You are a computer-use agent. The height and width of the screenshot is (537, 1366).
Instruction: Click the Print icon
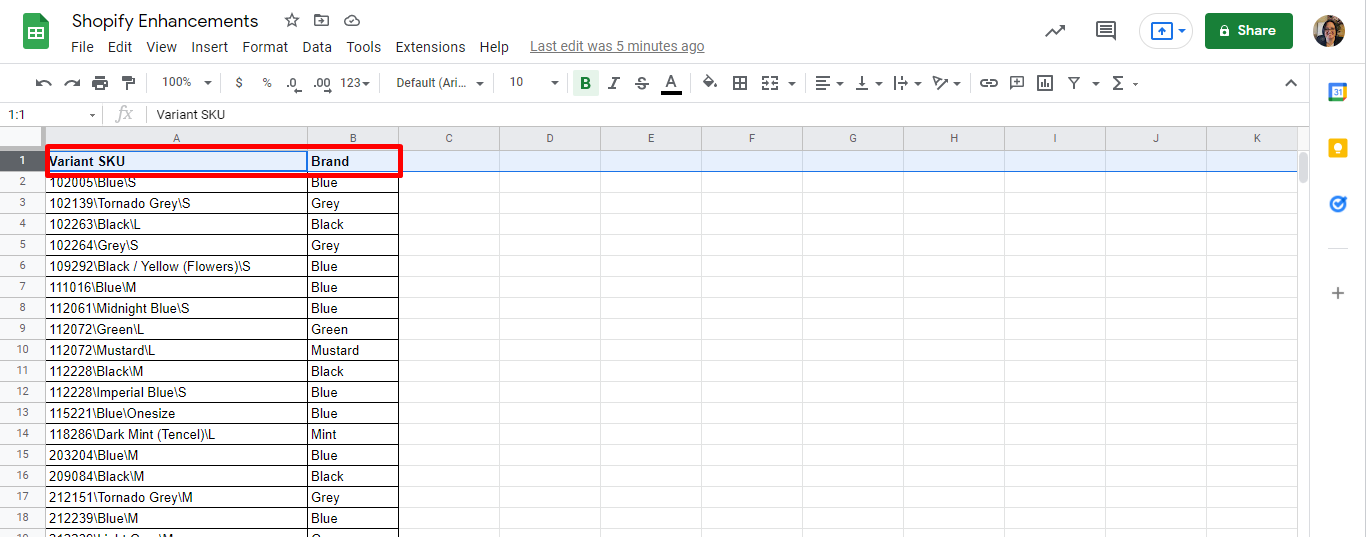(100, 83)
